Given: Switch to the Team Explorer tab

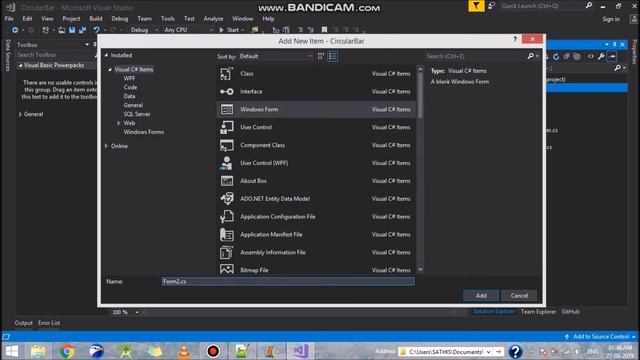Looking at the screenshot, I should [538, 312].
